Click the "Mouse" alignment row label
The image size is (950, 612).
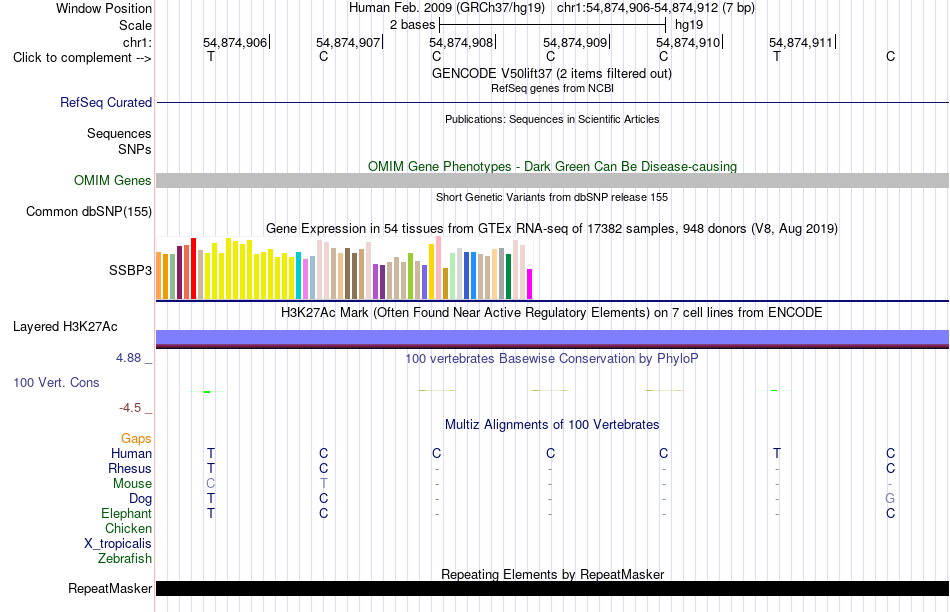[x=132, y=484]
